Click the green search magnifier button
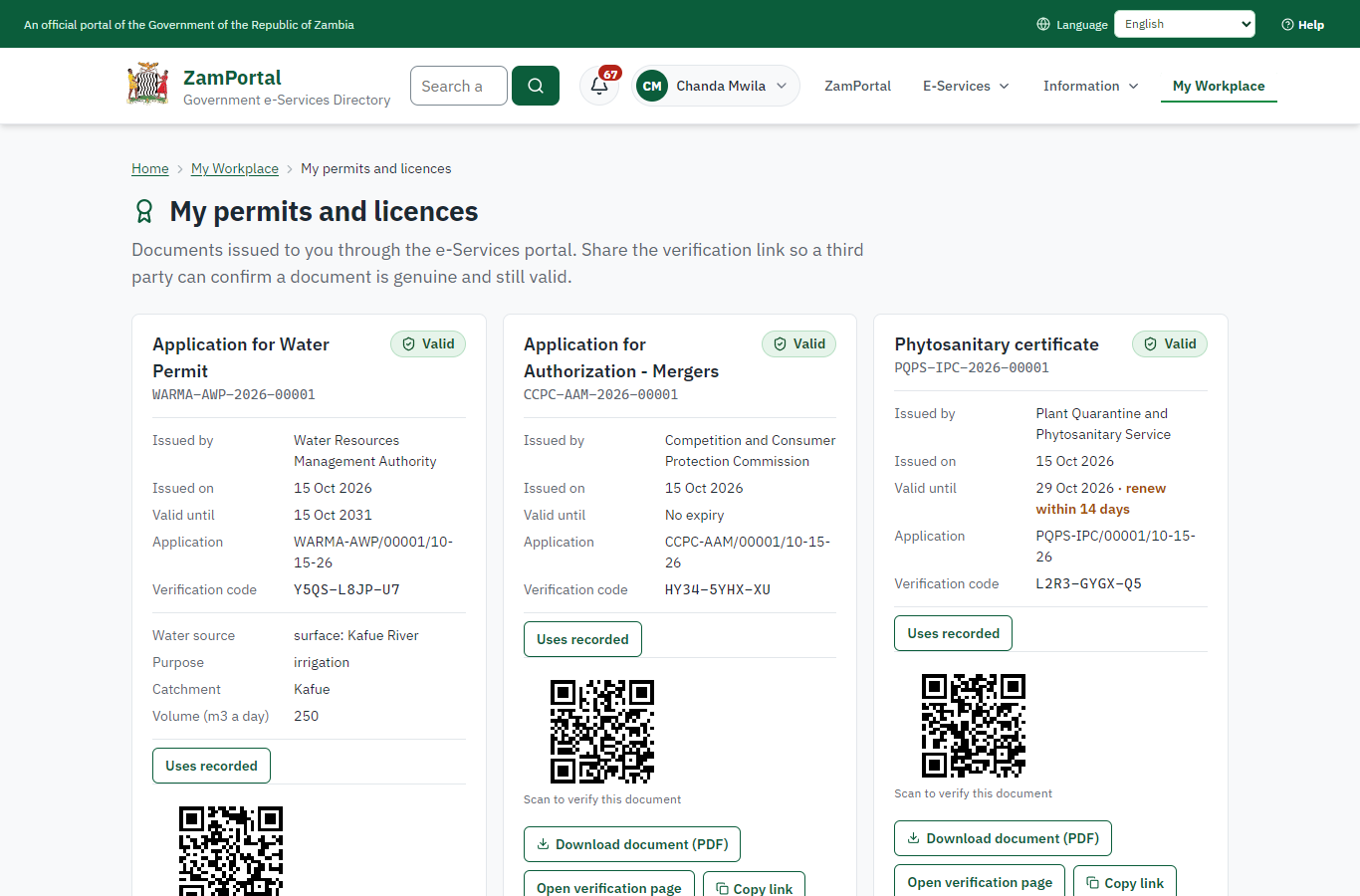The width and height of the screenshot is (1360, 896). (x=536, y=86)
